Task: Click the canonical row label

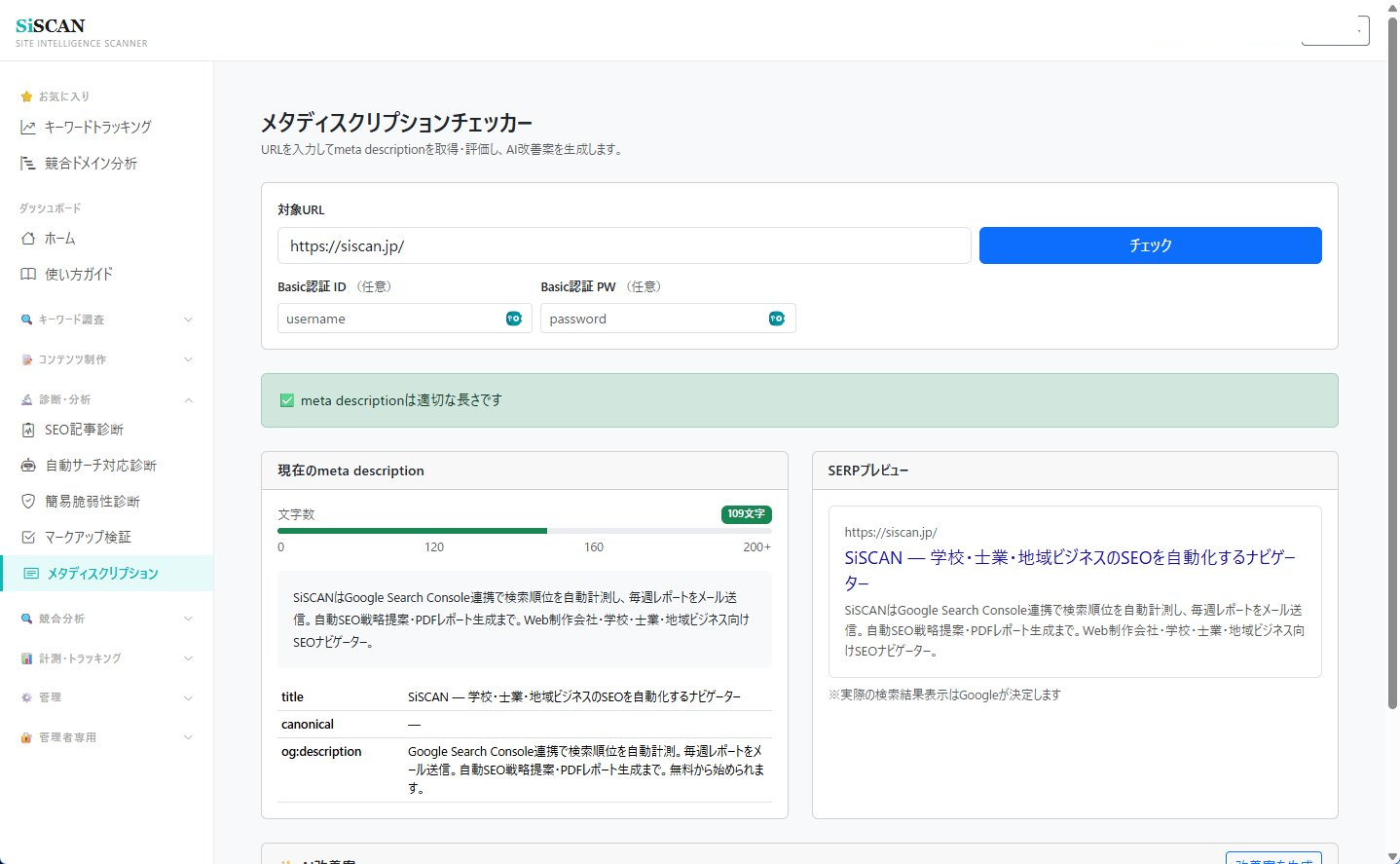Action: pyautogui.click(x=308, y=725)
